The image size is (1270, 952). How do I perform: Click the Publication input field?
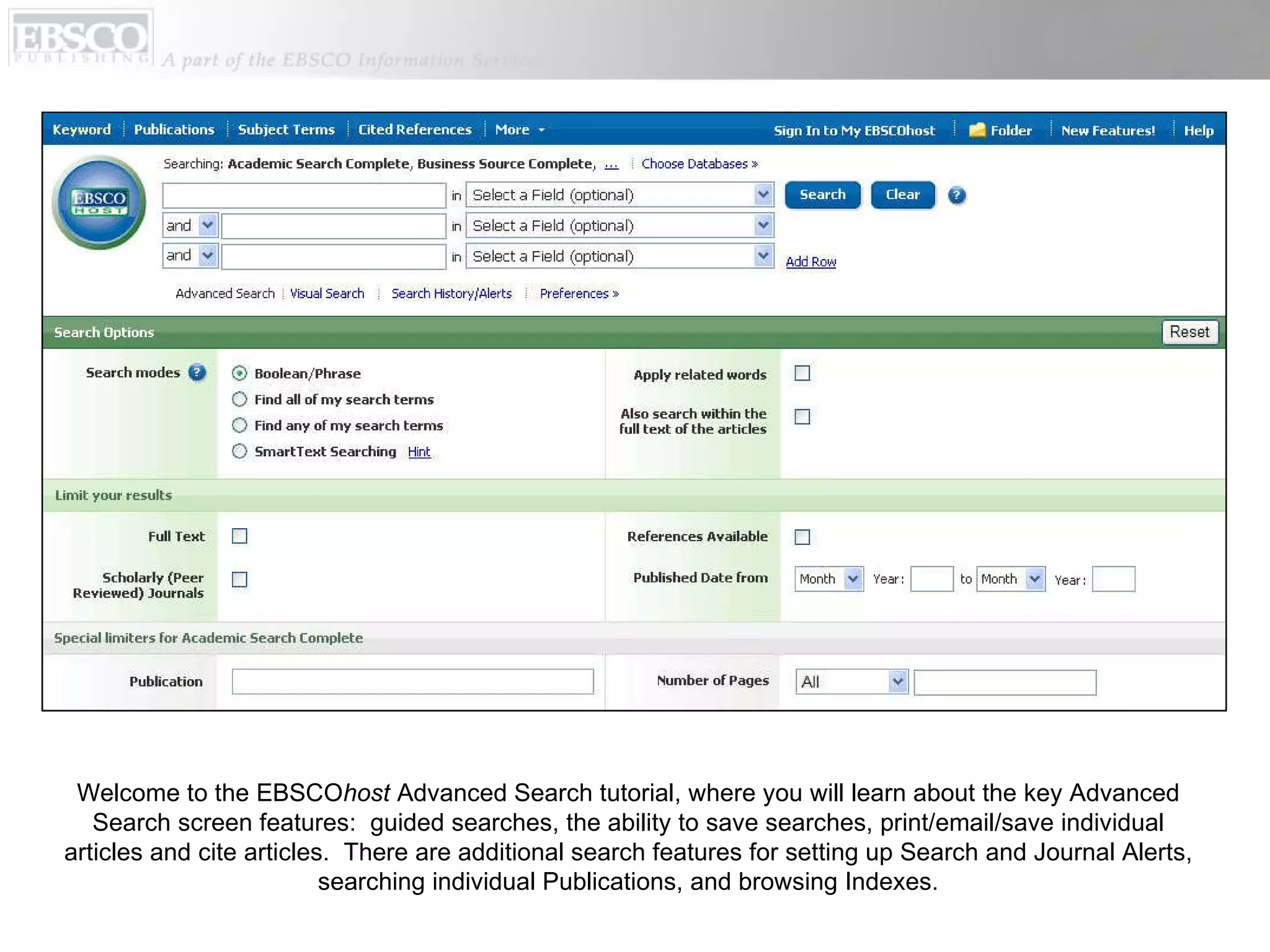tap(412, 682)
